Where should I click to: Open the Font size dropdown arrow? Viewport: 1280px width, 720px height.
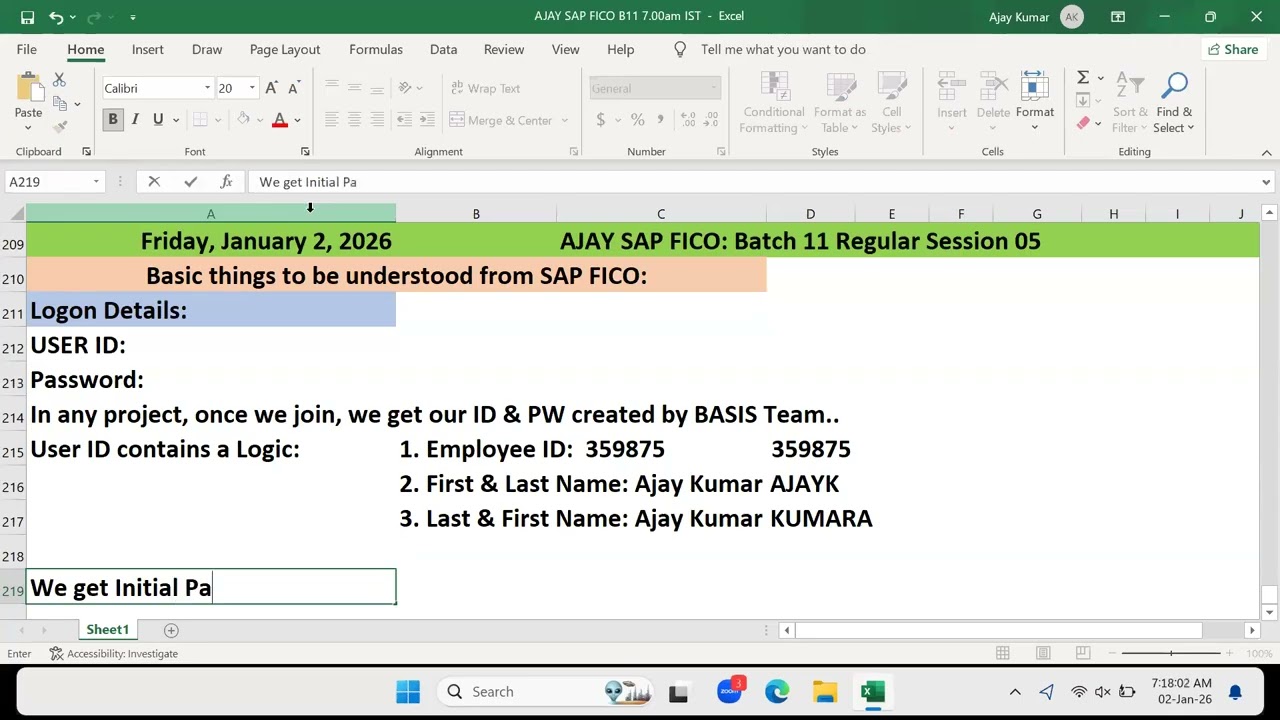pos(252,88)
